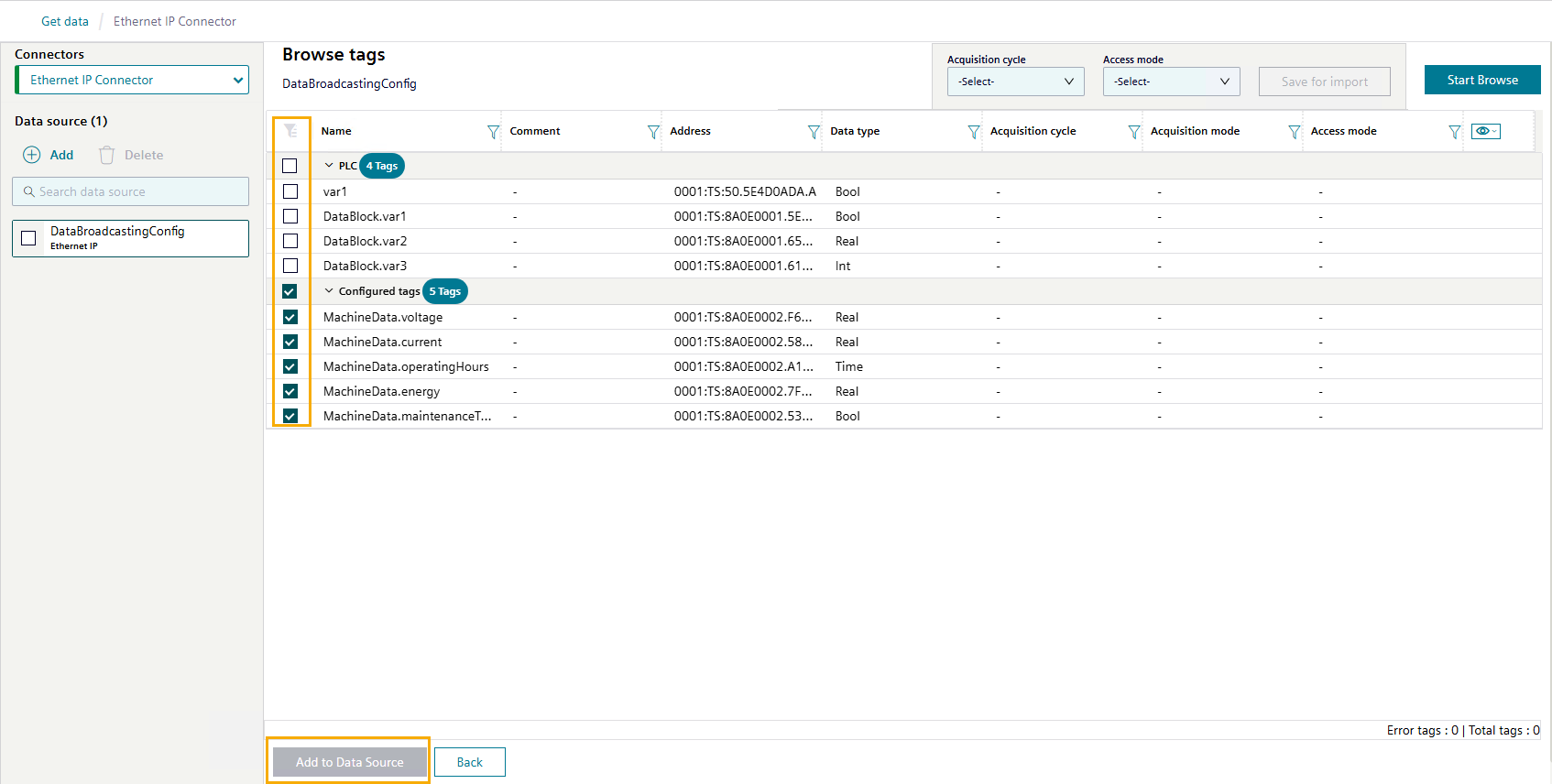Click the Back button

(469, 762)
